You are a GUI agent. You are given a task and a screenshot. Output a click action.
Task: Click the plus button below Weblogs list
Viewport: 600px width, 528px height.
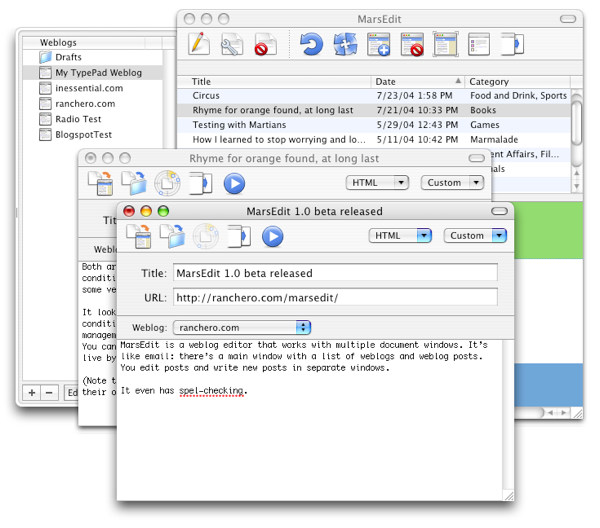pyautogui.click(x=32, y=393)
